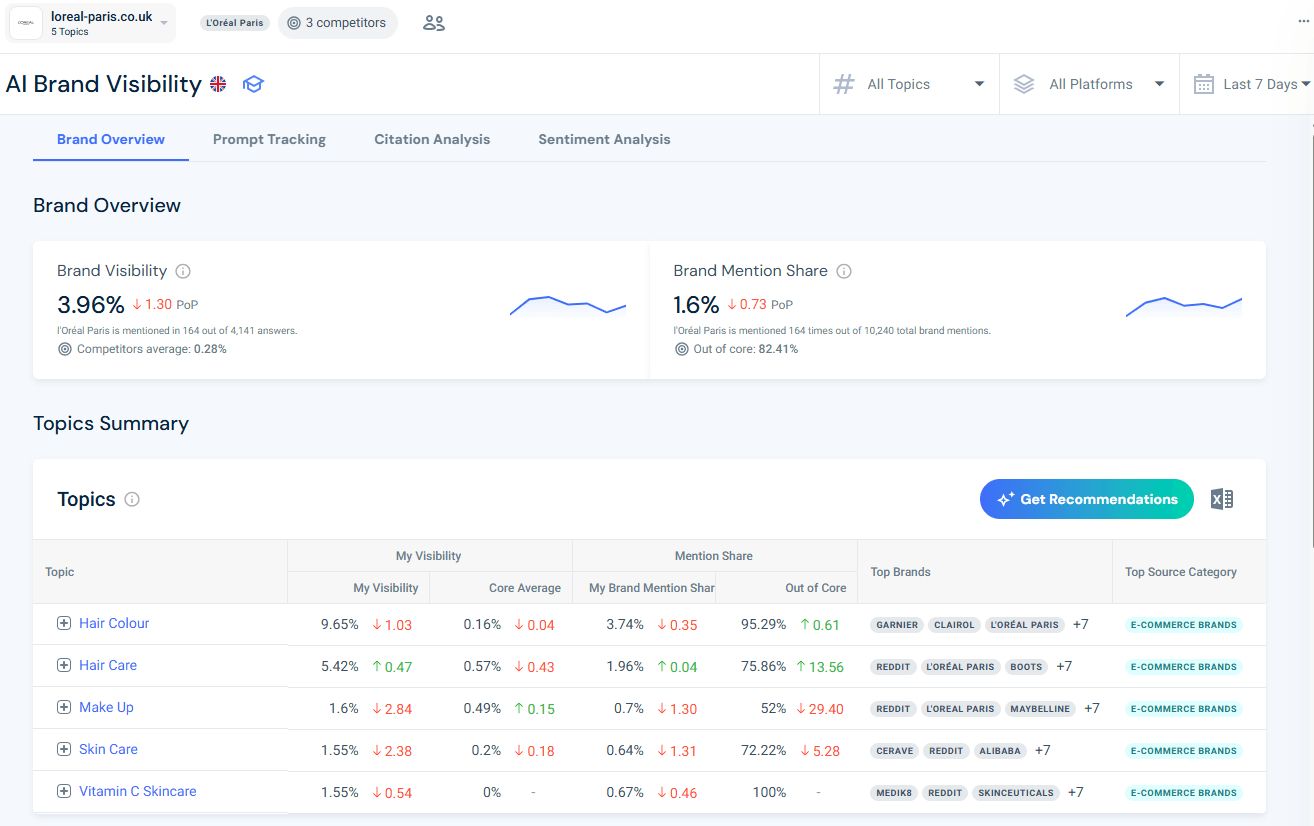Click the Brand Mention Share info icon
The height and width of the screenshot is (826, 1314).
(x=844, y=271)
